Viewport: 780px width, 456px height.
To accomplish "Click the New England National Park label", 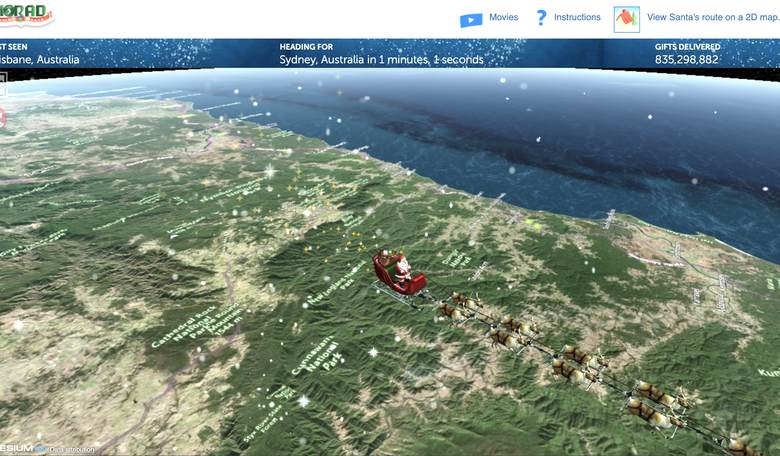I will click(337, 283).
